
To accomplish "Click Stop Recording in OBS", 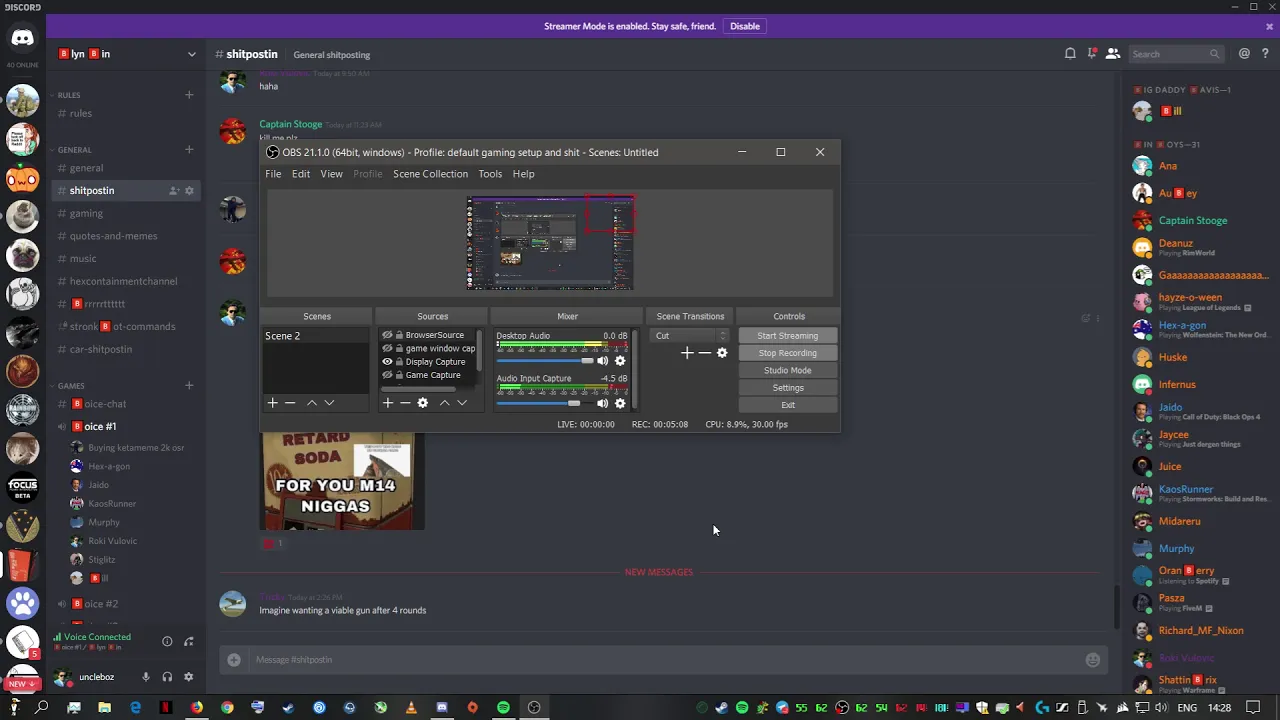I will (788, 353).
